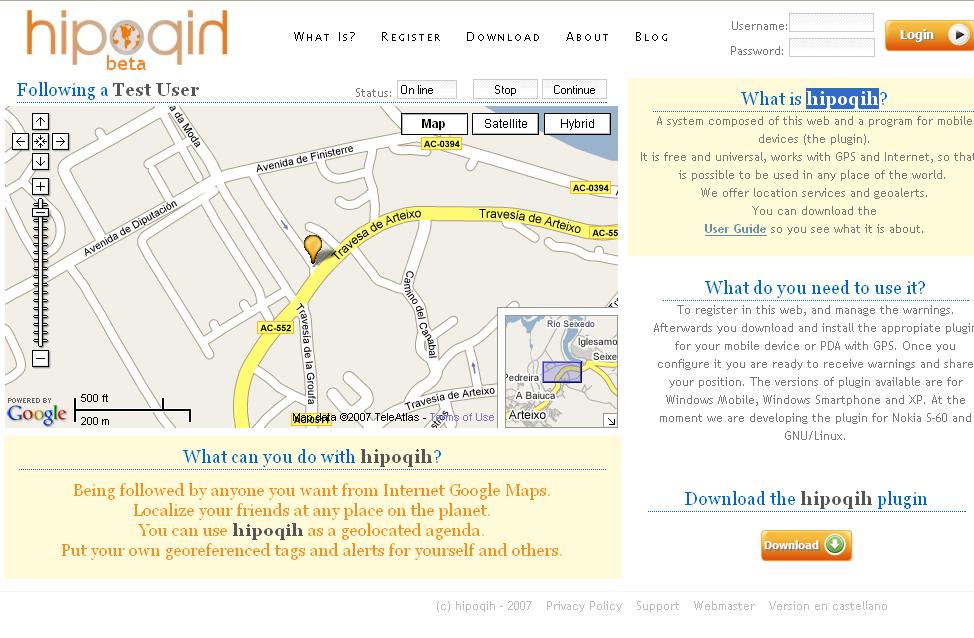
Task: Click the return to last result center icon
Action: 40,142
